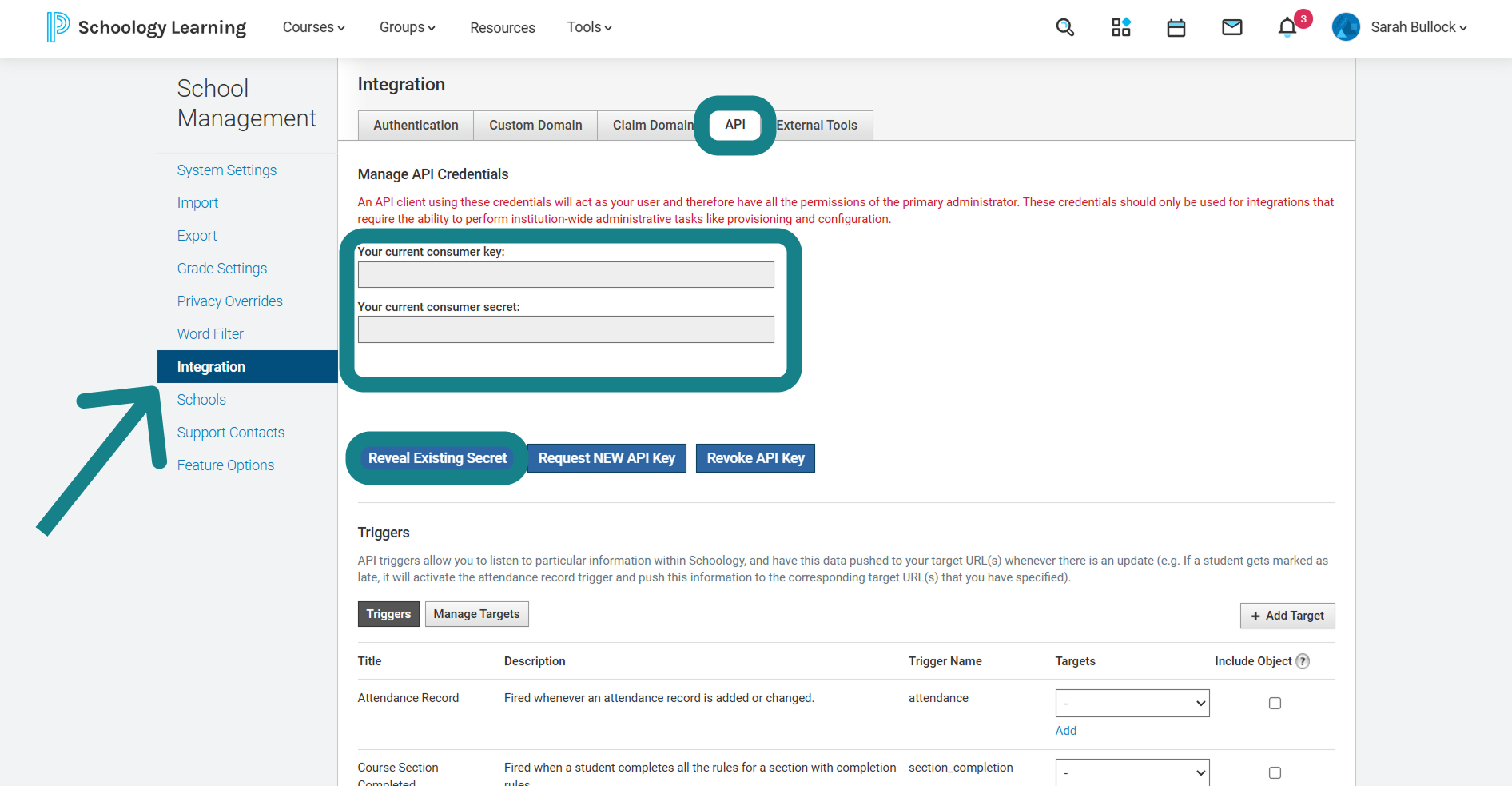The width and height of the screenshot is (1512, 786).
Task: Open System Settings in sidebar
Action: pyautogui.click(x=227, y=170)
